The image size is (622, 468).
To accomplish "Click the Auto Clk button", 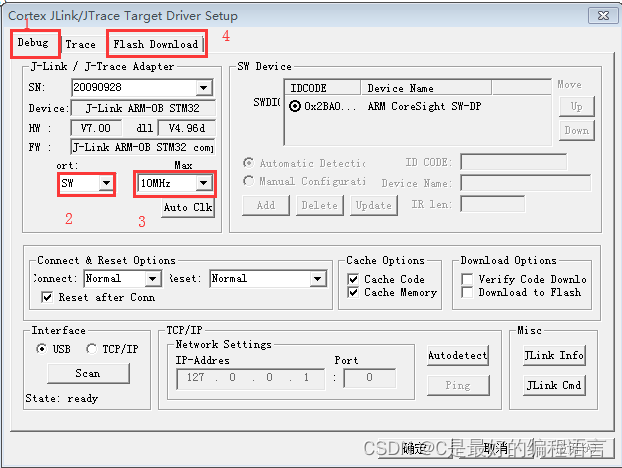I will [x=188, y=207].
